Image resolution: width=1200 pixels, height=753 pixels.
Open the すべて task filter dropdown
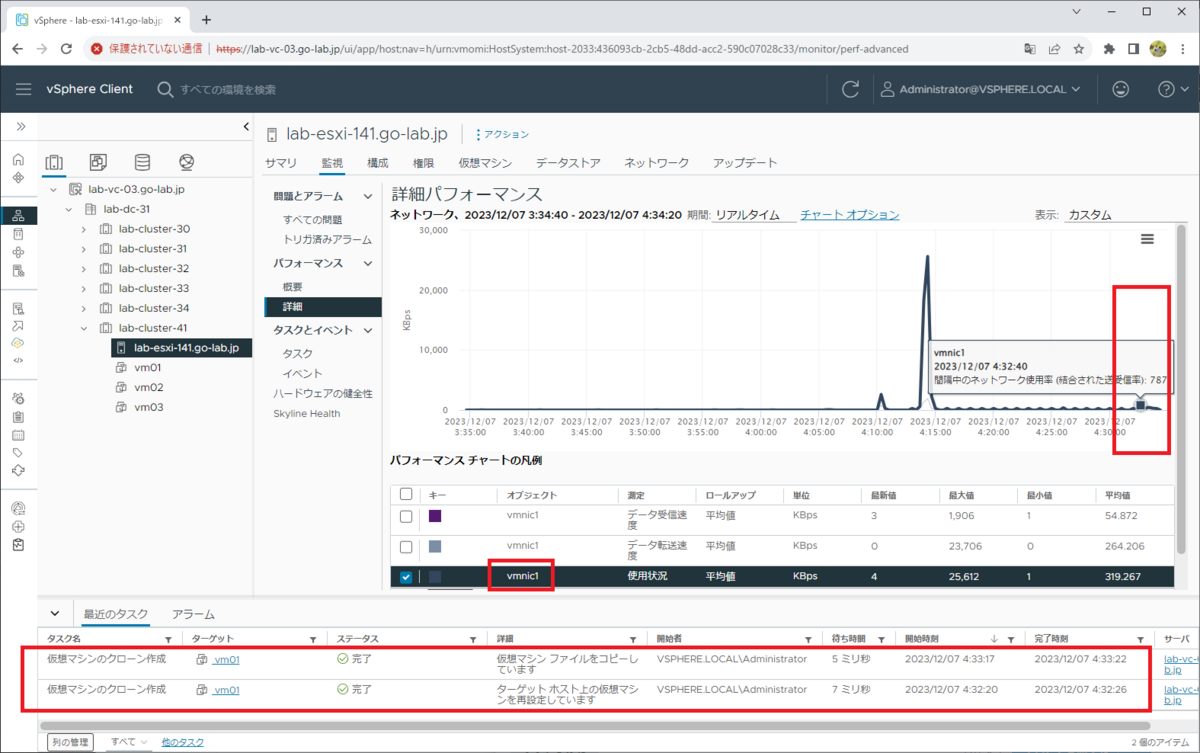[x=130, y=742]
